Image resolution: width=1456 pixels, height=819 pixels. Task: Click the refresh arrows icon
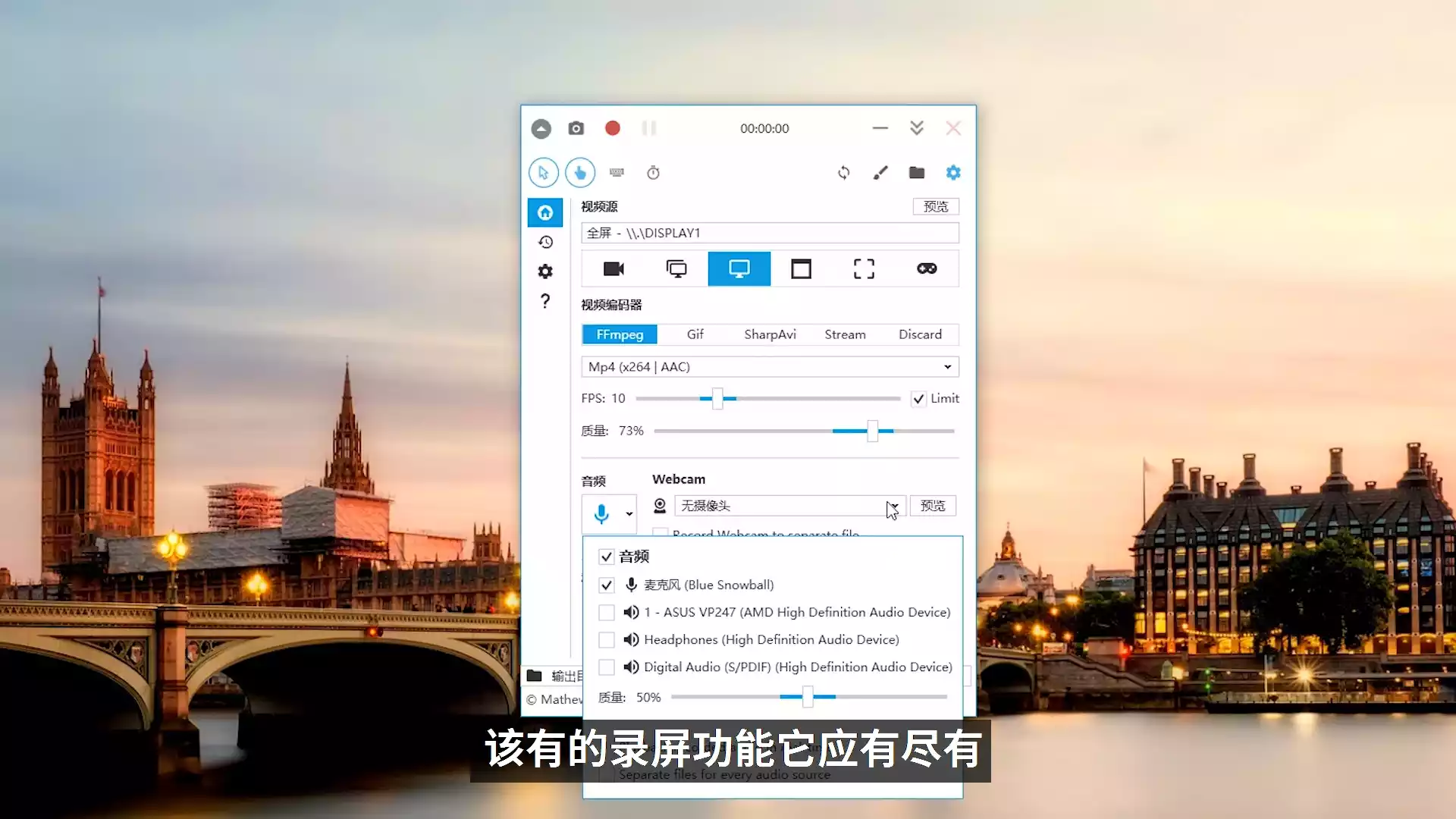(x=844, y=173)
